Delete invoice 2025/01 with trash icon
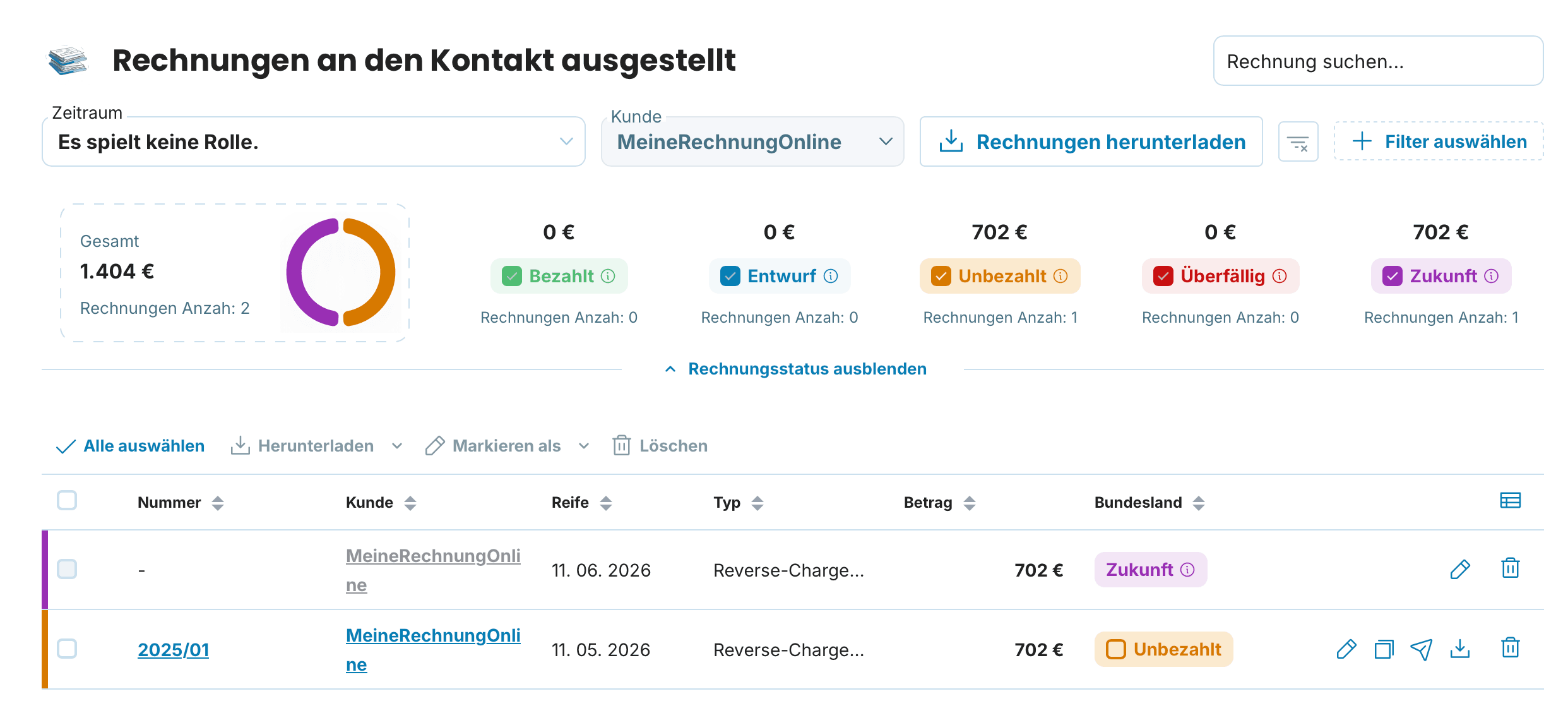This screenshot has height=725, width=1568. pos(1510,648)
